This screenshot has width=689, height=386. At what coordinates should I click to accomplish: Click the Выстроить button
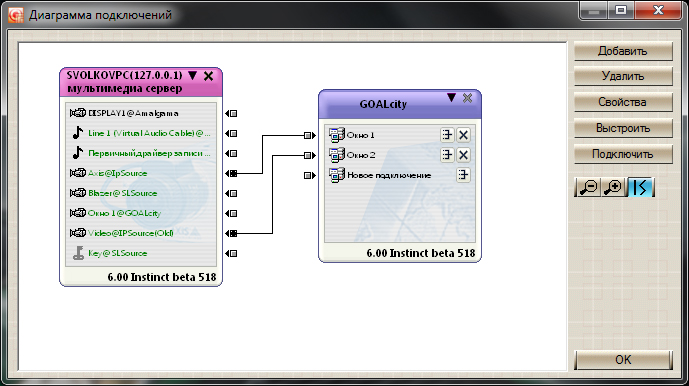623,128
